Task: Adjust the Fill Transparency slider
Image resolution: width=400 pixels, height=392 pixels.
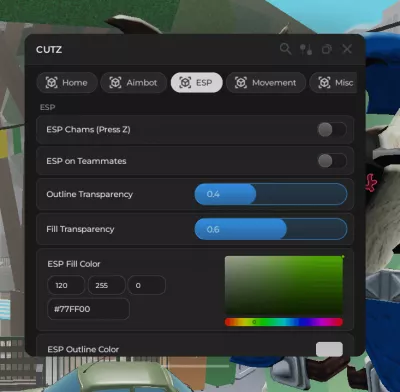Action: click(x=271, y=229)
